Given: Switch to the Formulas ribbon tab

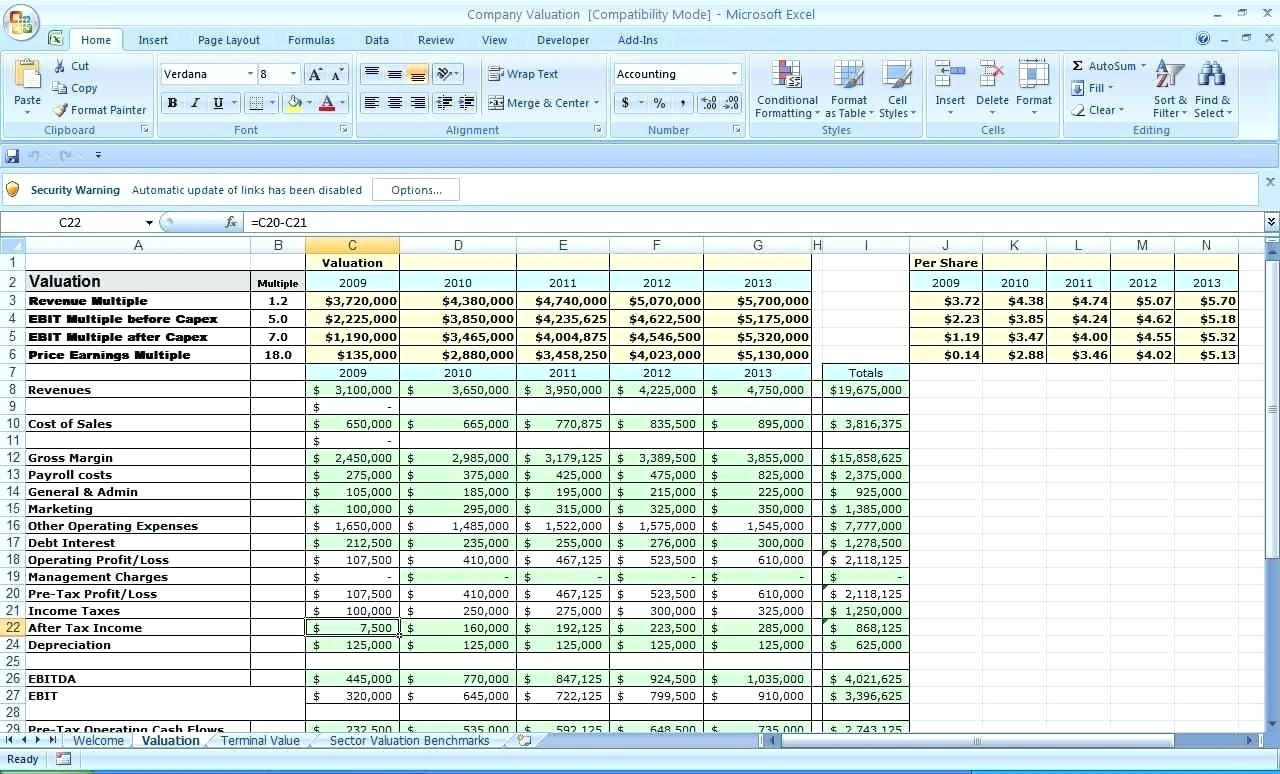Looking at the screenshot, I should click(311, 40).
